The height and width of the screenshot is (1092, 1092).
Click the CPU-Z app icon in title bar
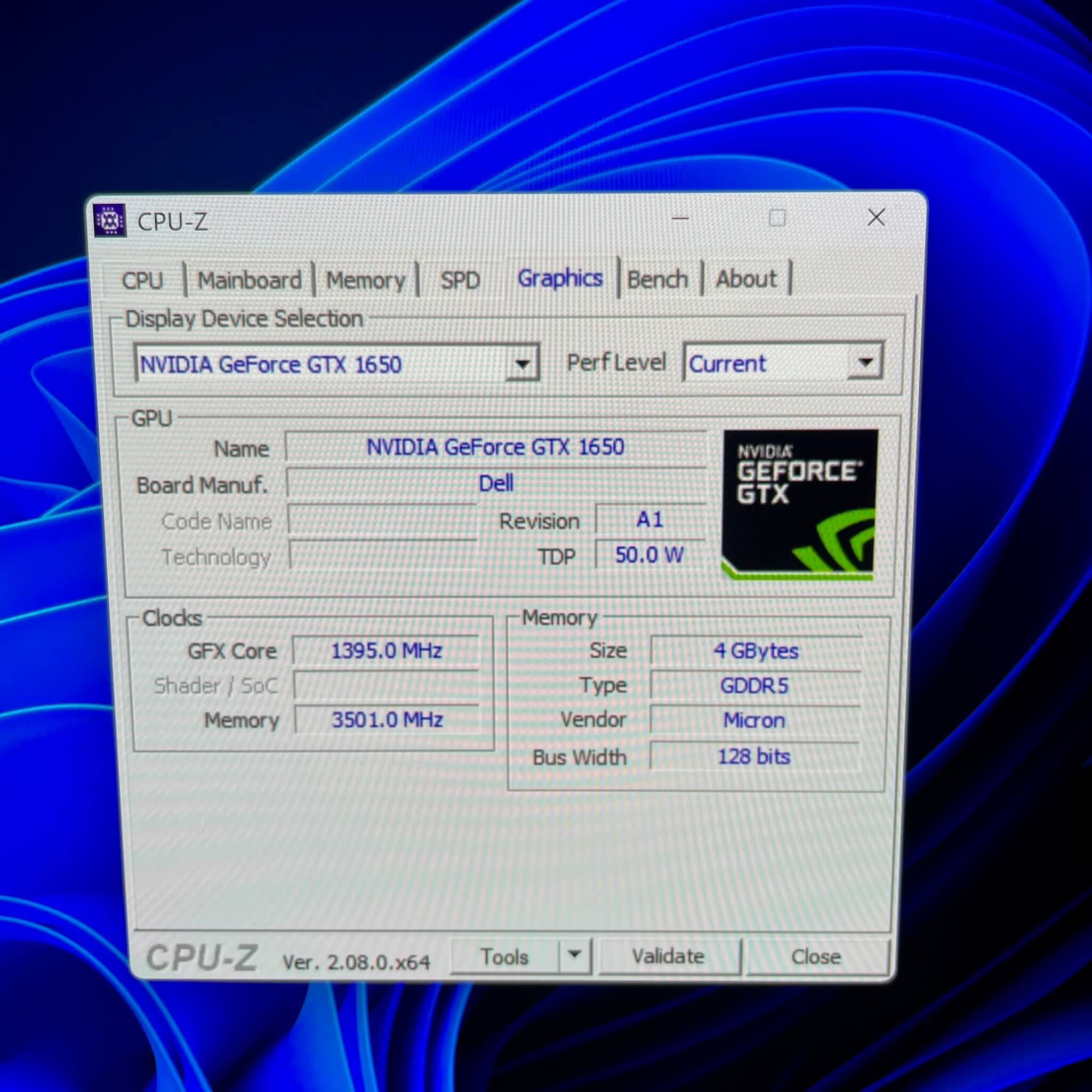(110, 220)
